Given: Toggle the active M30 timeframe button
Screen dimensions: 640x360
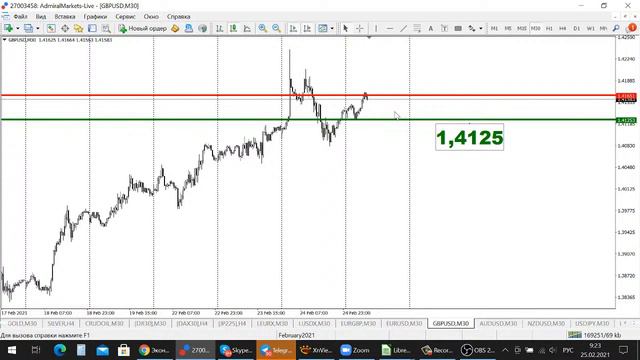Looking at the screenshot, I should 536,28.
